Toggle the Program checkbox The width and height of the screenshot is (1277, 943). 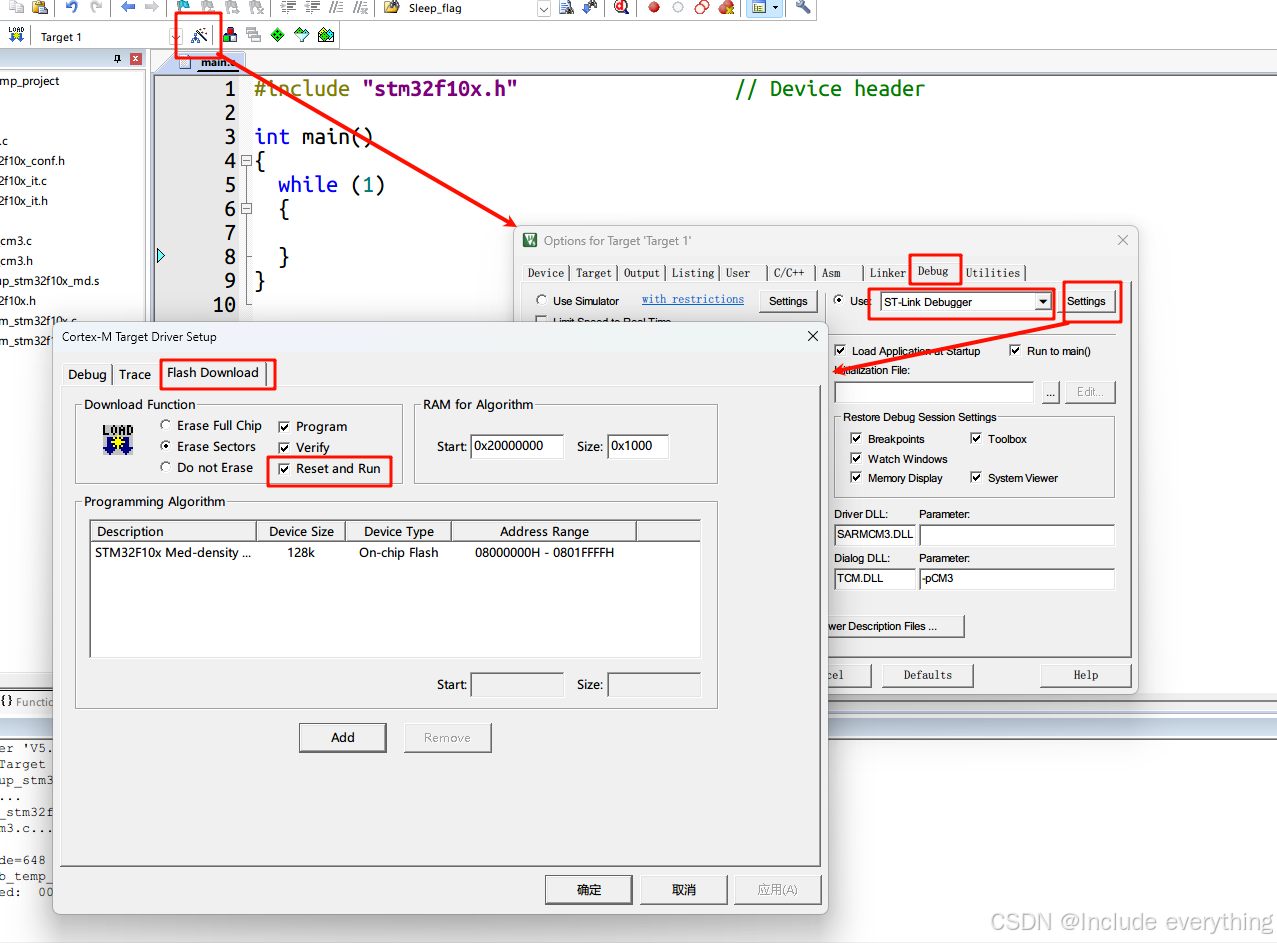[x=285, y=427]
